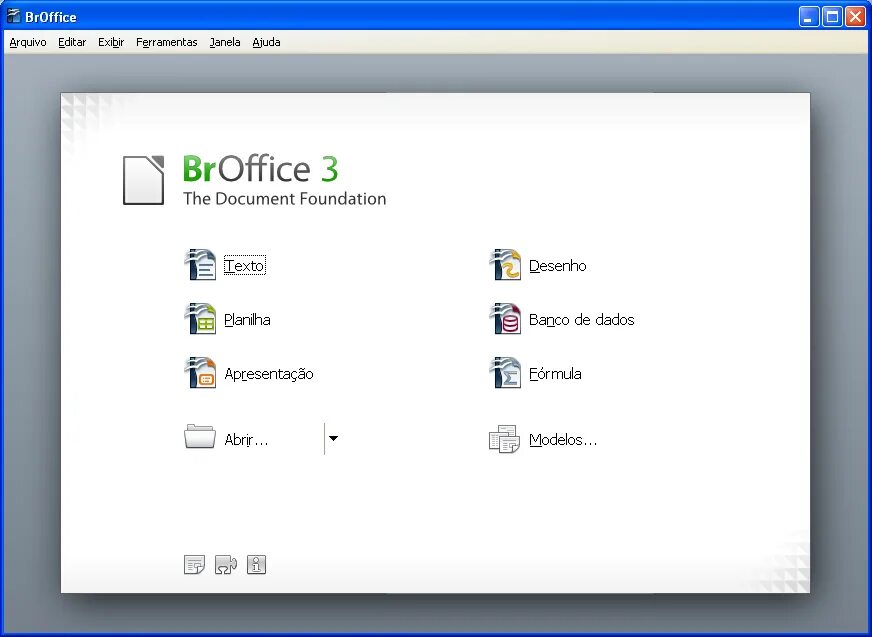This screenshot has width=872, height=637.
Task: Open the Janela menu
Action: tap(225, 42)
